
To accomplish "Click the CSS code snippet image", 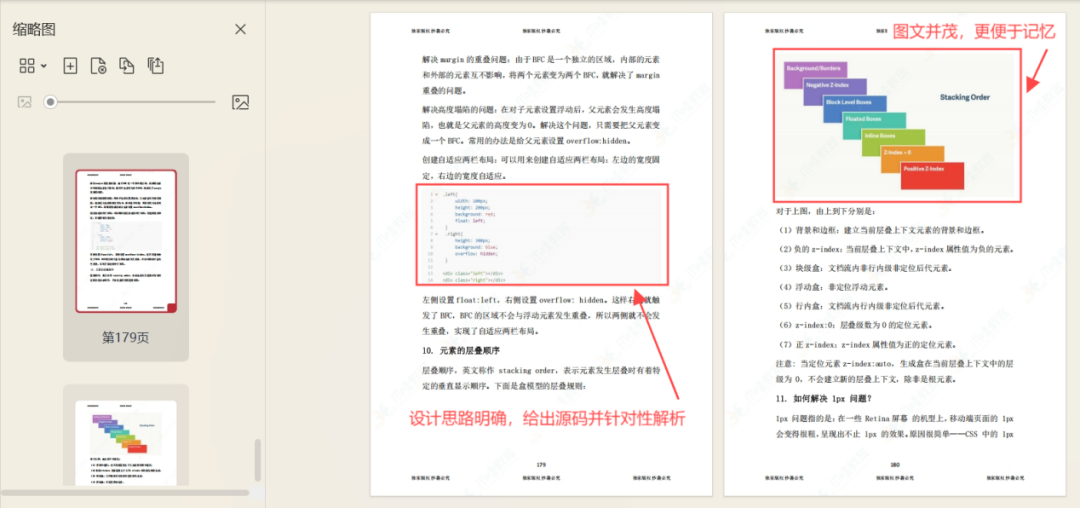I will [541, 235].
